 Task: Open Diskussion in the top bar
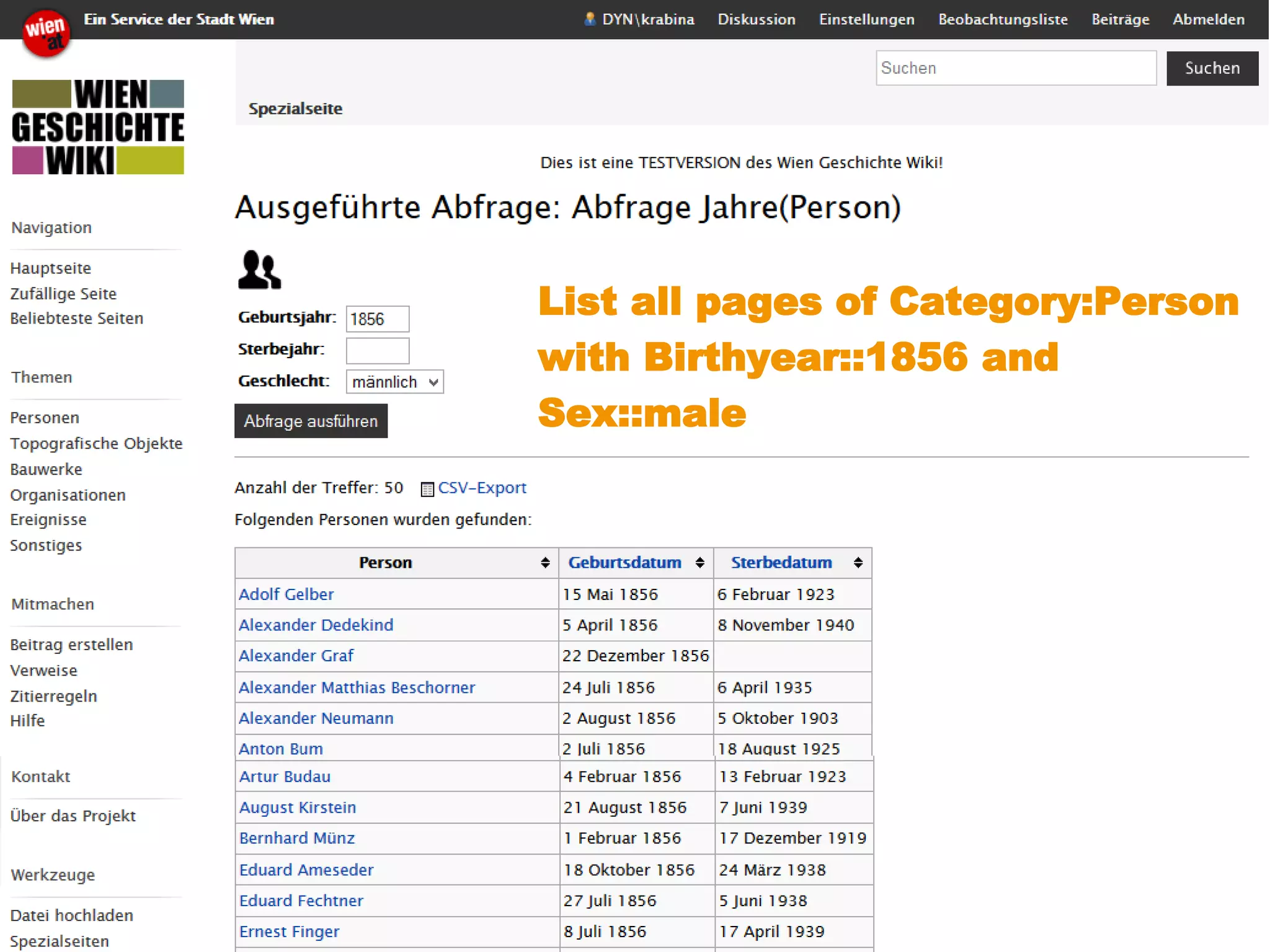pos(757,19)
